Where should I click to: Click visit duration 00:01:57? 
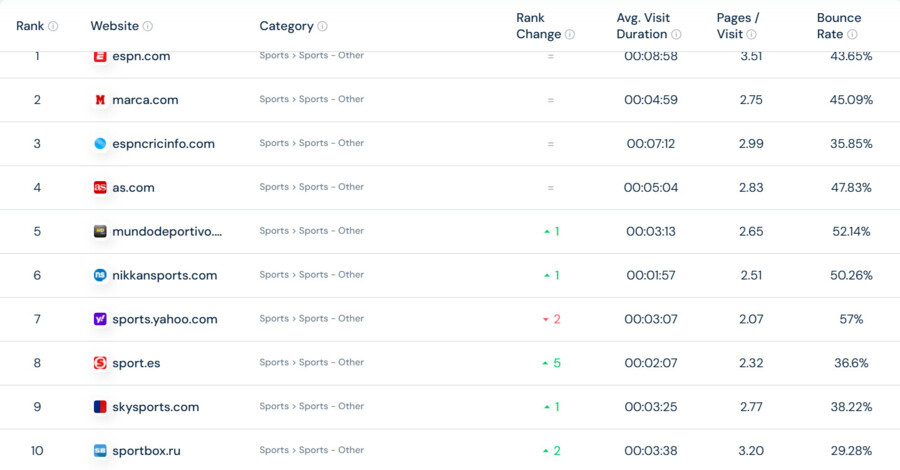[651, 275]
